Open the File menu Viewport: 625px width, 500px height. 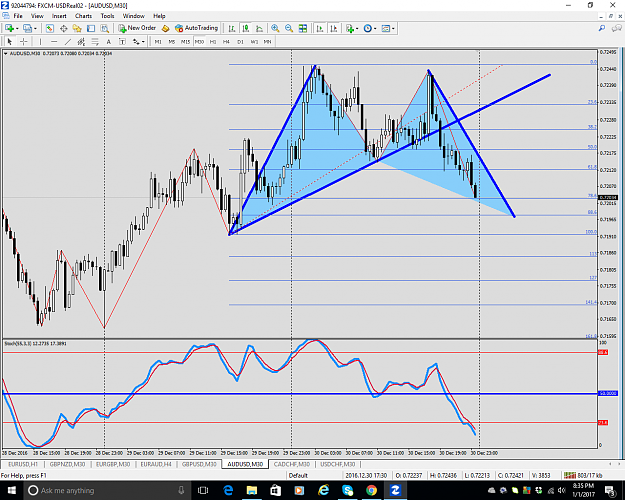[x=18, y=16]
